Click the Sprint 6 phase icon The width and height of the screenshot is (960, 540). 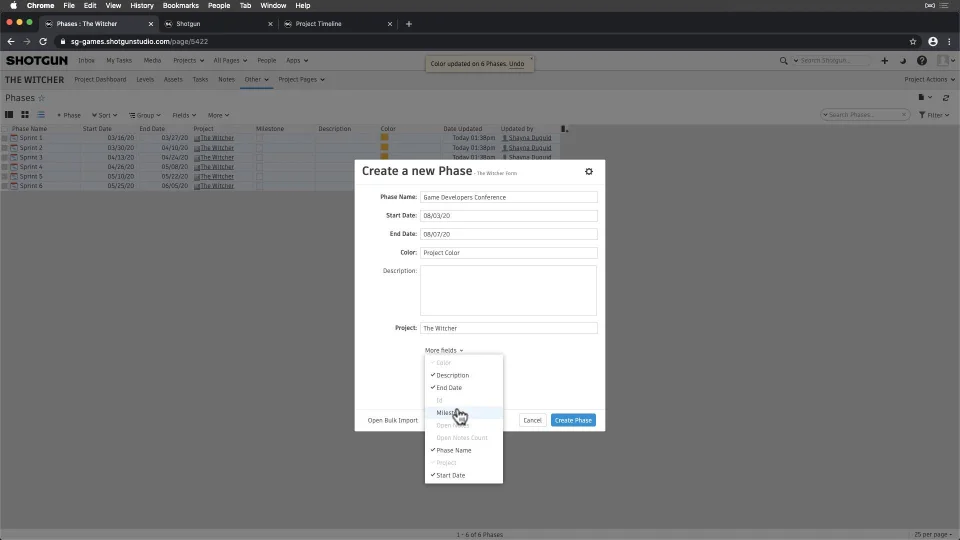14,186
